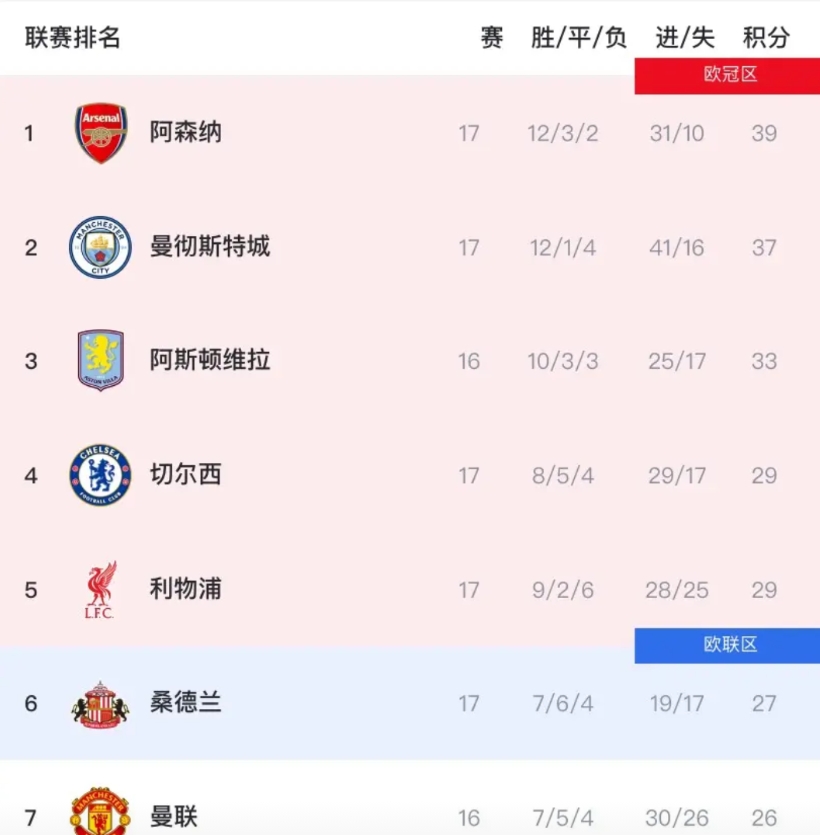Select team name 阿斯顿维拉

pyautogui.click(x=210, y=361)
